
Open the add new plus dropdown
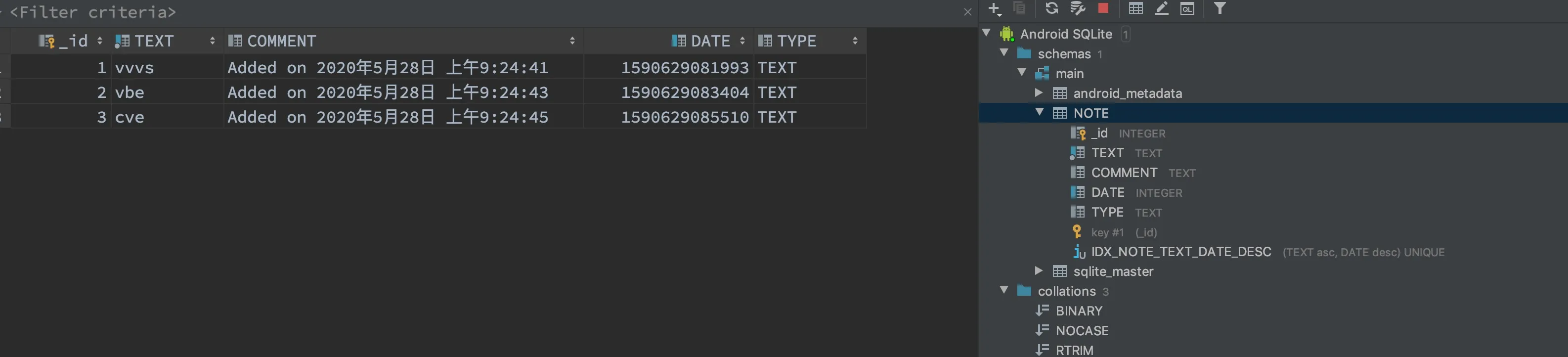tap(995, 8)
